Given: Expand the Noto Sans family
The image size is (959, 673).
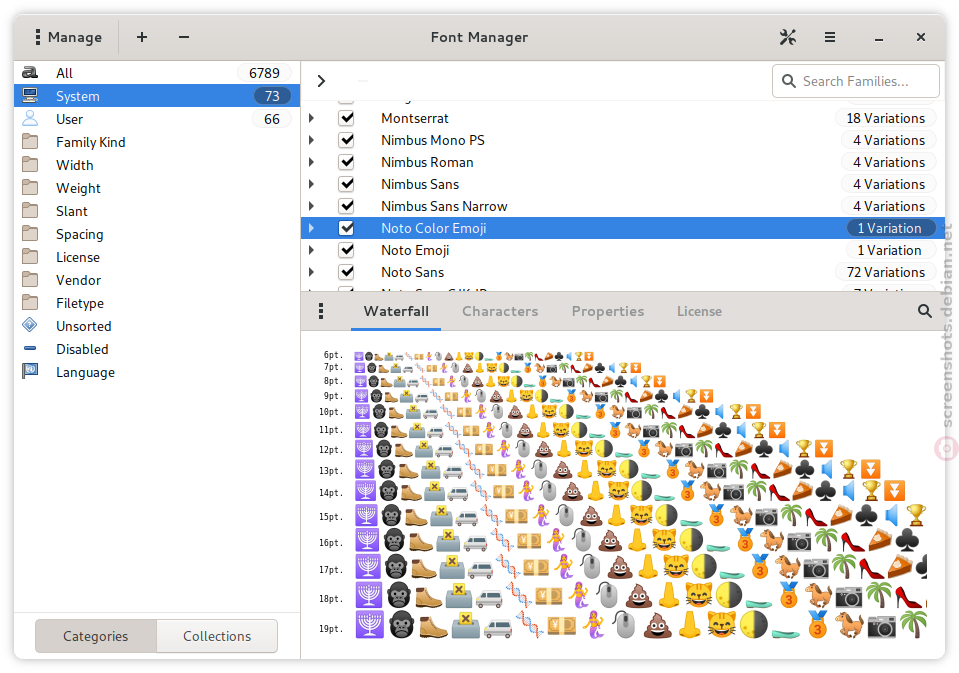Looking at the screenshot, I should (x=312, y=272).
